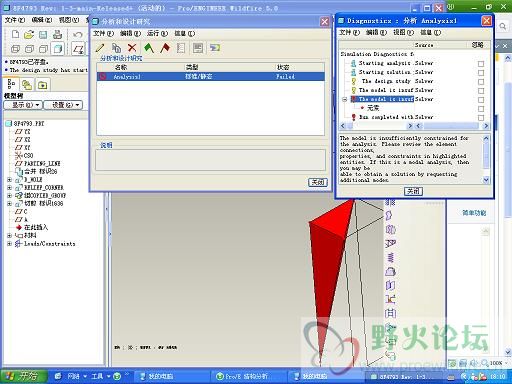Screen dimensions: 512x384
Task: Select the Analysis1 row in the study list
Action: pos(210,76)
